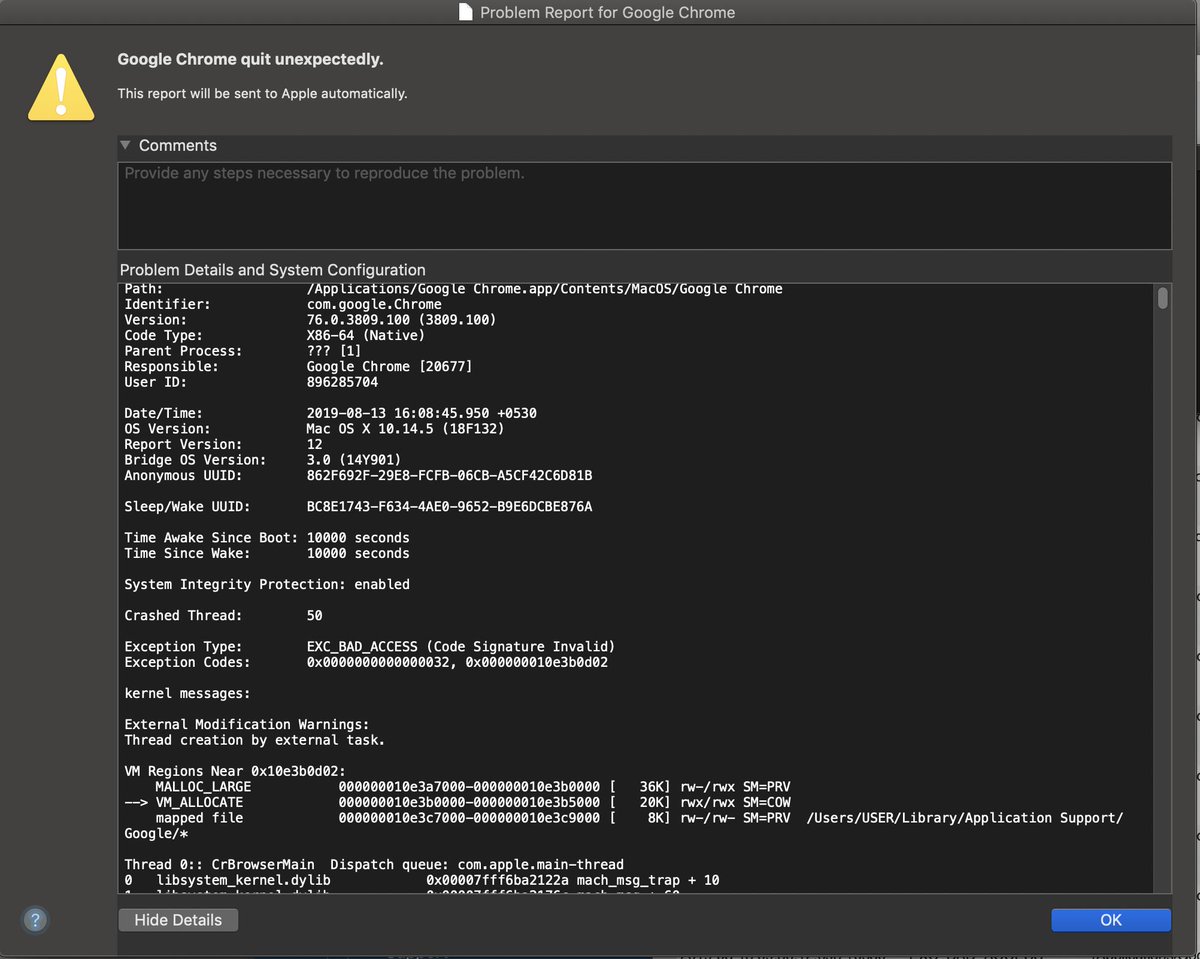Click the '--> VM_ALLOCATE' region row
The width and height of the screenshot is (1200, 959).
[457, 802]
